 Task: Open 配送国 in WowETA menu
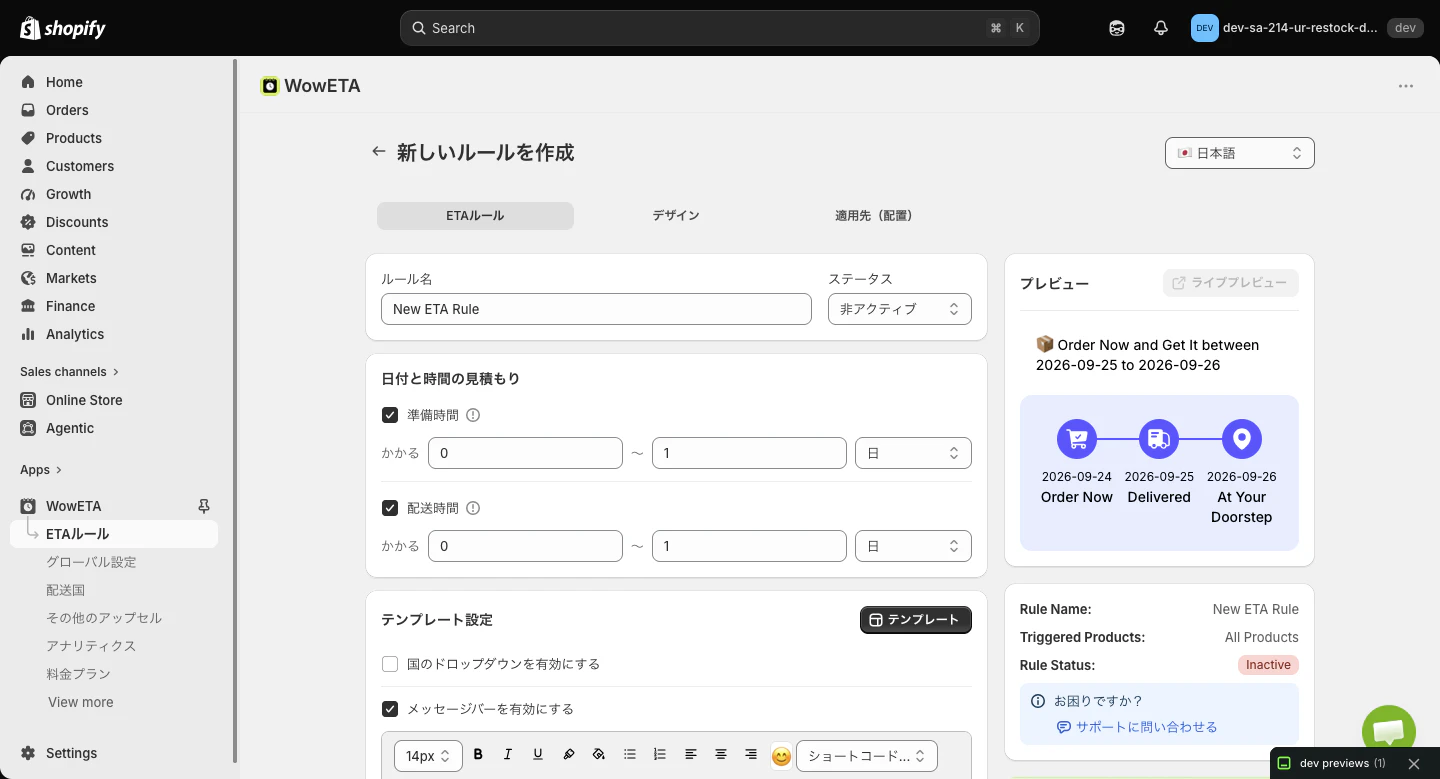coord(66,590)
